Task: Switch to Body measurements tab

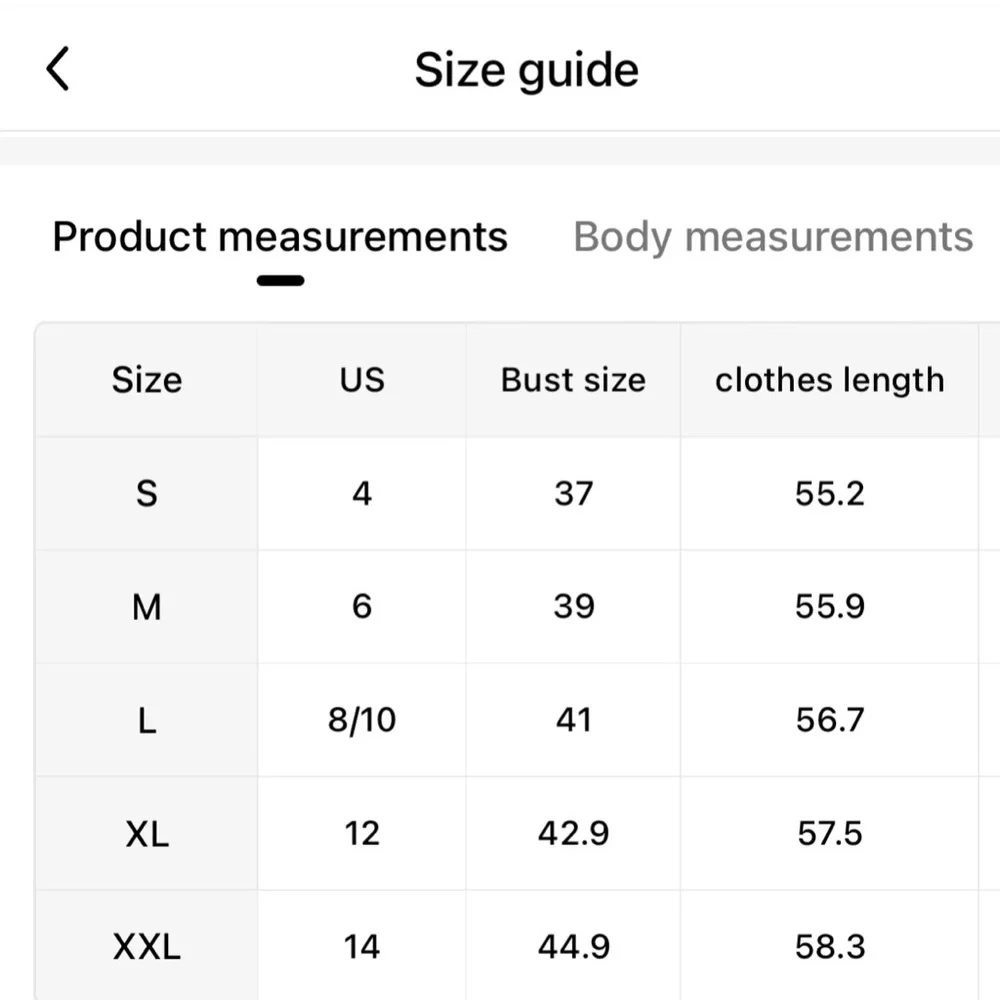Action: 773,237
